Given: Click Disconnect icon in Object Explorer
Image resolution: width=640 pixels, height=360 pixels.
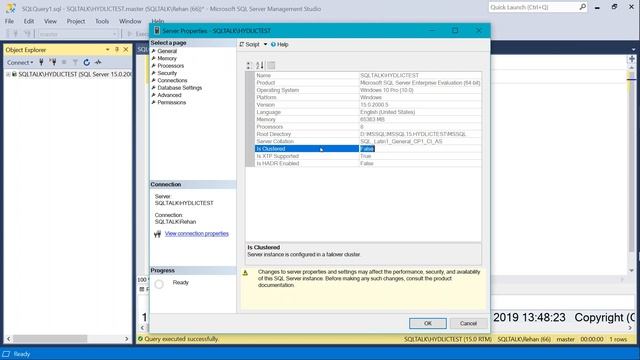Looking at the screenshot, I should (x=53, y=62).
